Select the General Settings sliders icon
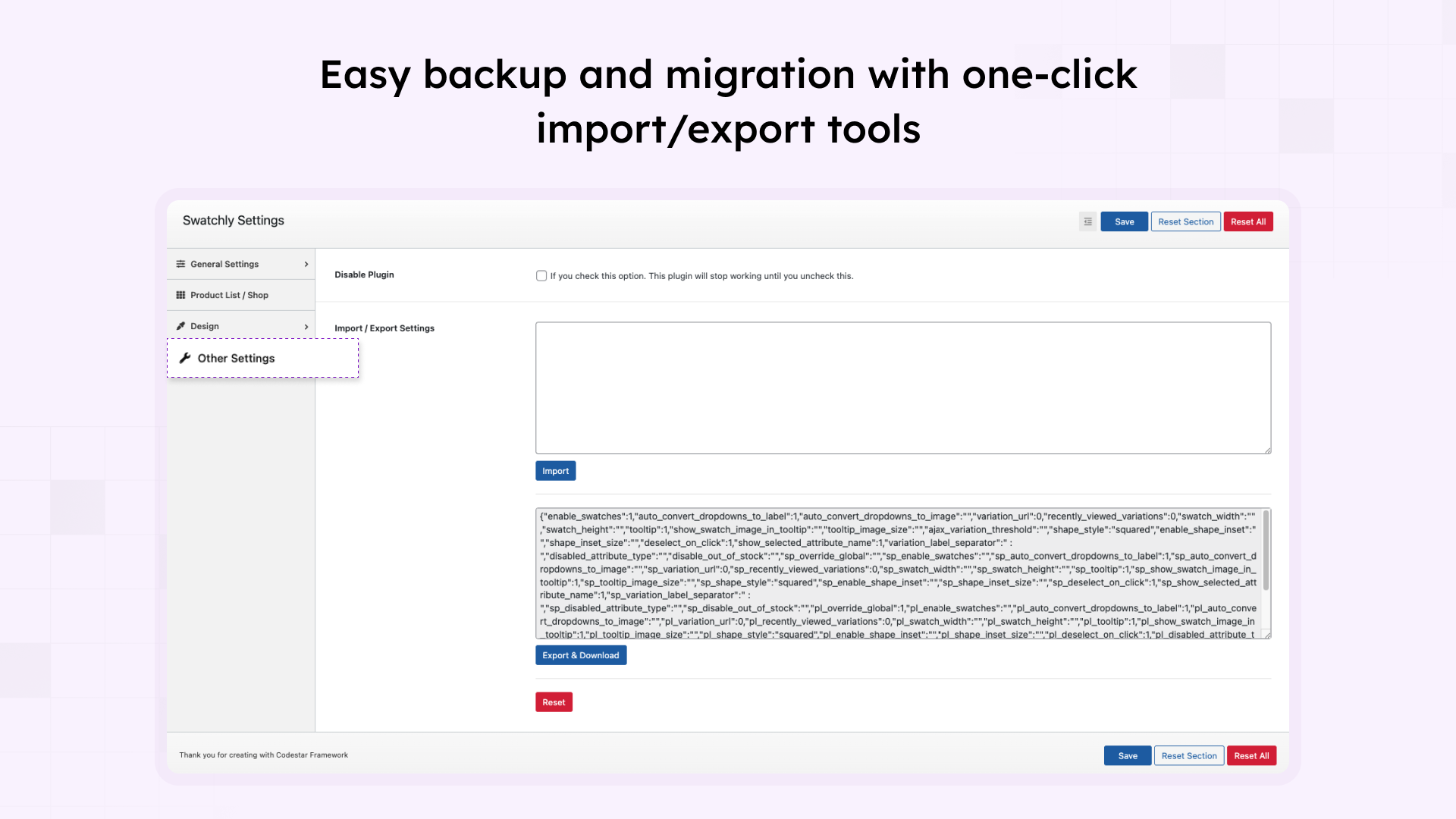 click(180, 264)
